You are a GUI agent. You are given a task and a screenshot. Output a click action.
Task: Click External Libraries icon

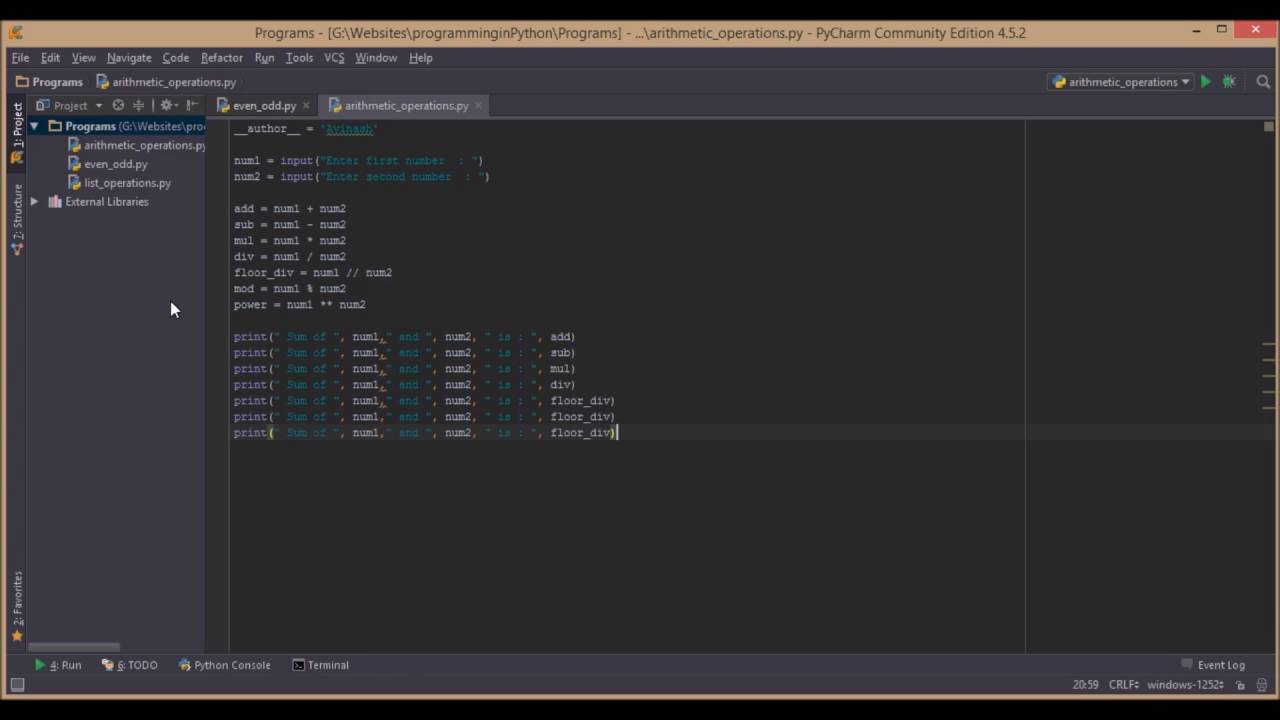pos(55,202)
